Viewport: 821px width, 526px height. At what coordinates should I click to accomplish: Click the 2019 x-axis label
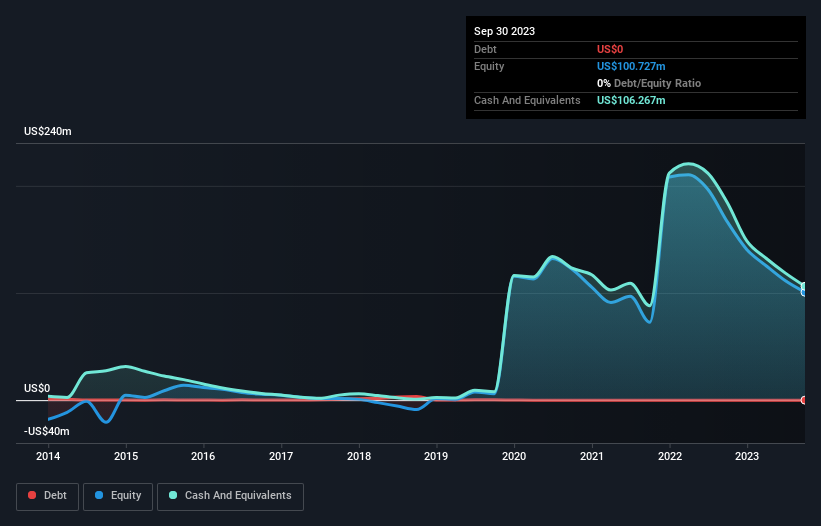(x=436, y=456)
